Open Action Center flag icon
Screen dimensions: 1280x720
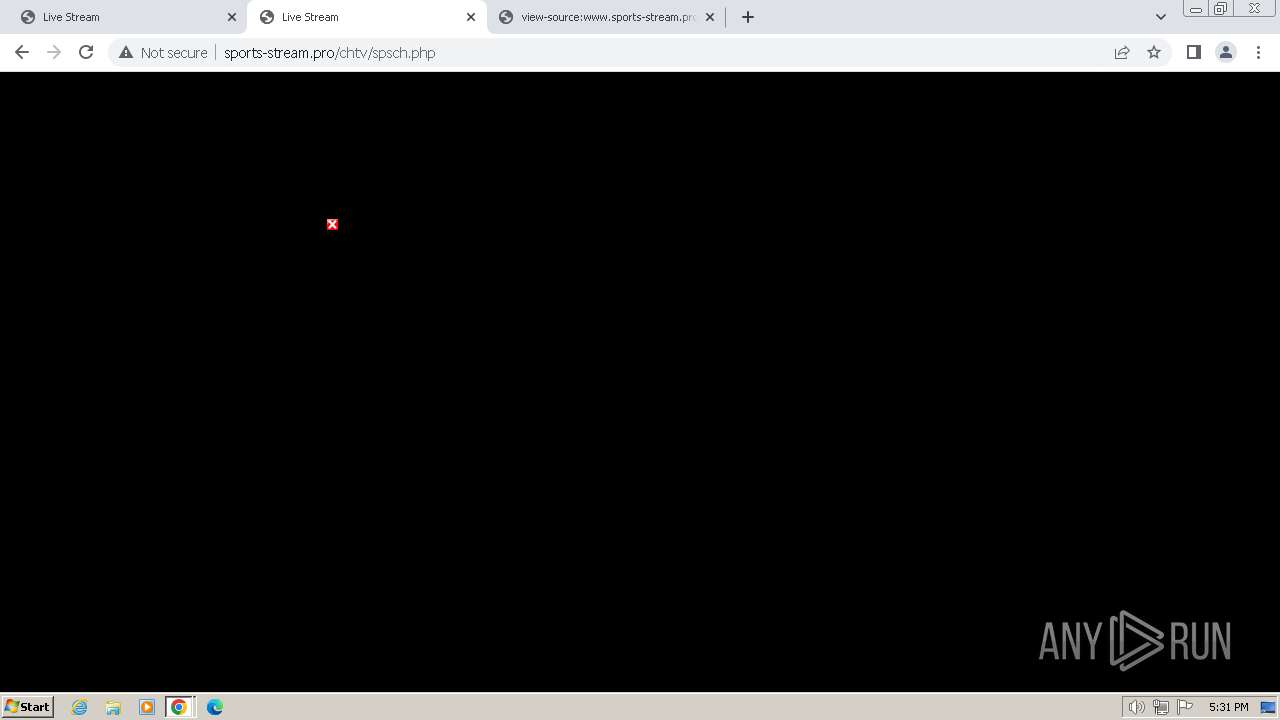tap(1185, 707)
